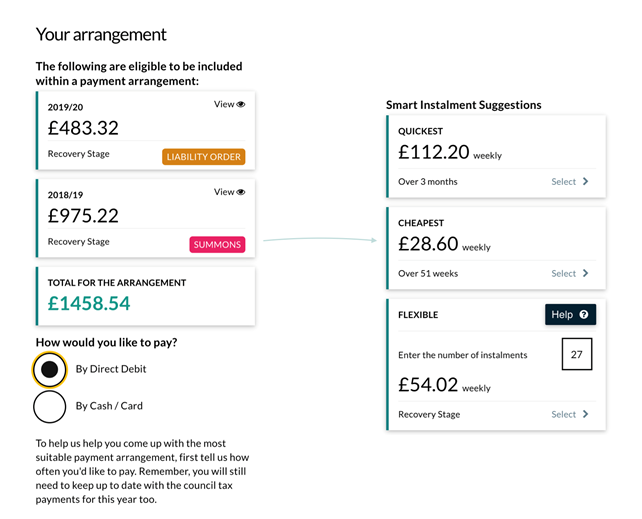642x519 pixels.
Task: Click the question mark icon in Help
Action: tap(584, 314)
